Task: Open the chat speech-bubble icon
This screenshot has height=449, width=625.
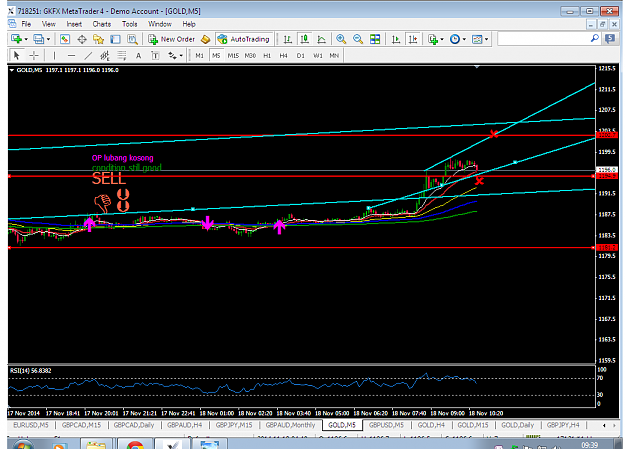Action: tap(610, 39)
